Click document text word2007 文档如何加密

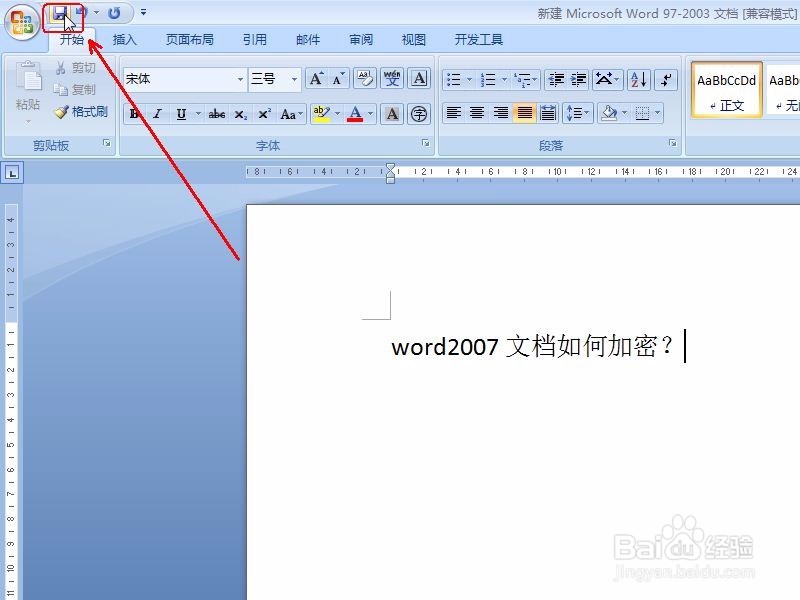532,347
